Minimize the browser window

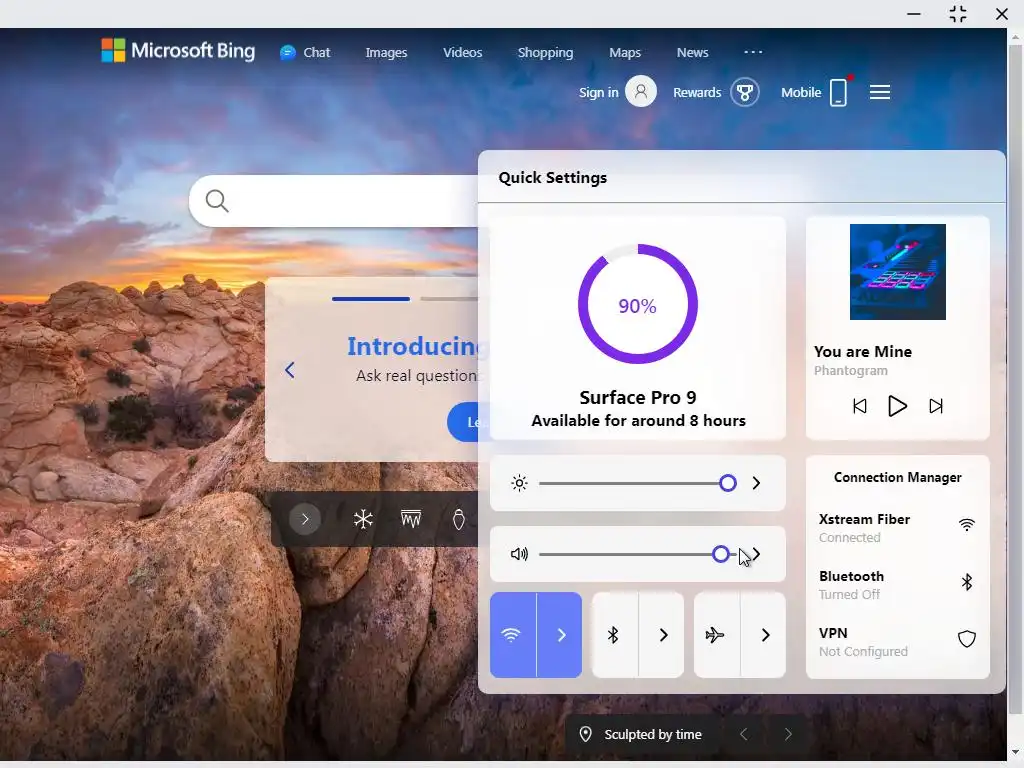914,14
